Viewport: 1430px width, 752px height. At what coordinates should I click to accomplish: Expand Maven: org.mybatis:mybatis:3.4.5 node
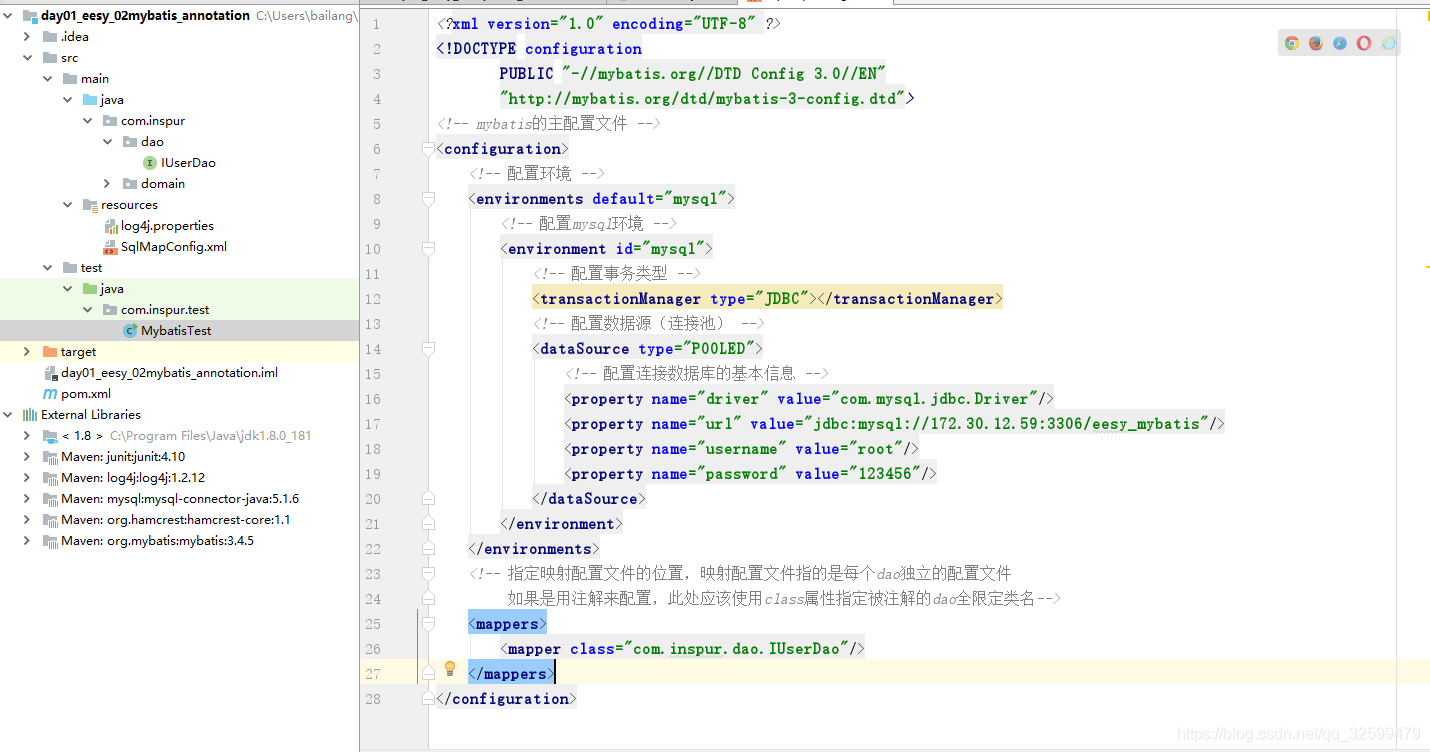28,541
